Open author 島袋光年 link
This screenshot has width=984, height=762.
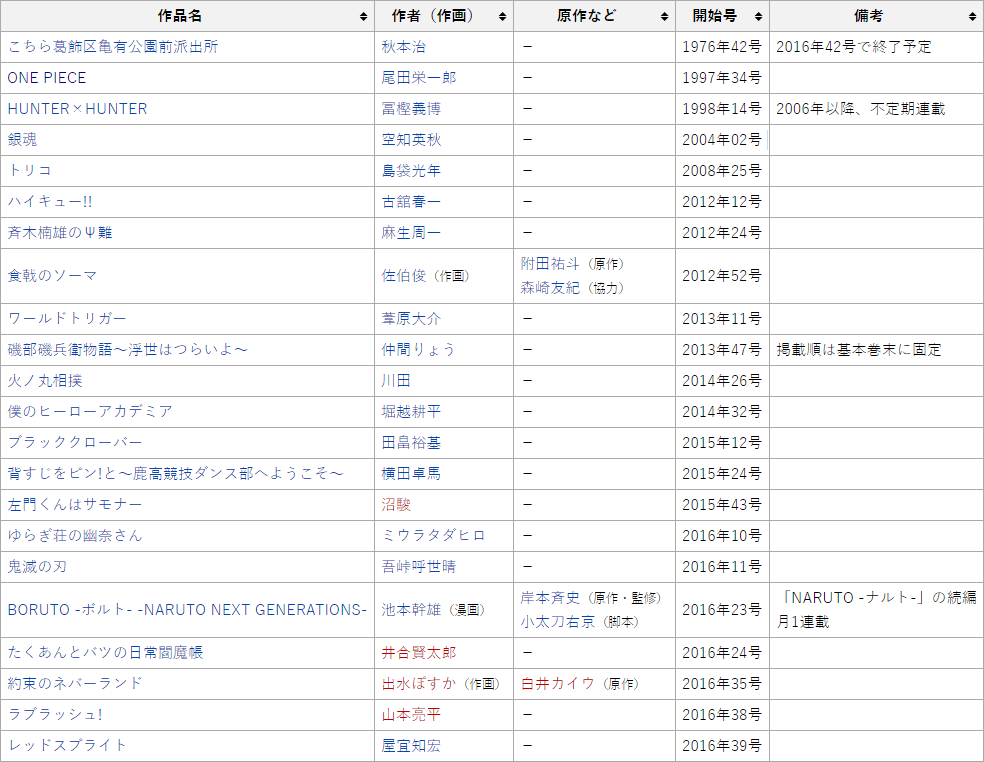(411, 171)
